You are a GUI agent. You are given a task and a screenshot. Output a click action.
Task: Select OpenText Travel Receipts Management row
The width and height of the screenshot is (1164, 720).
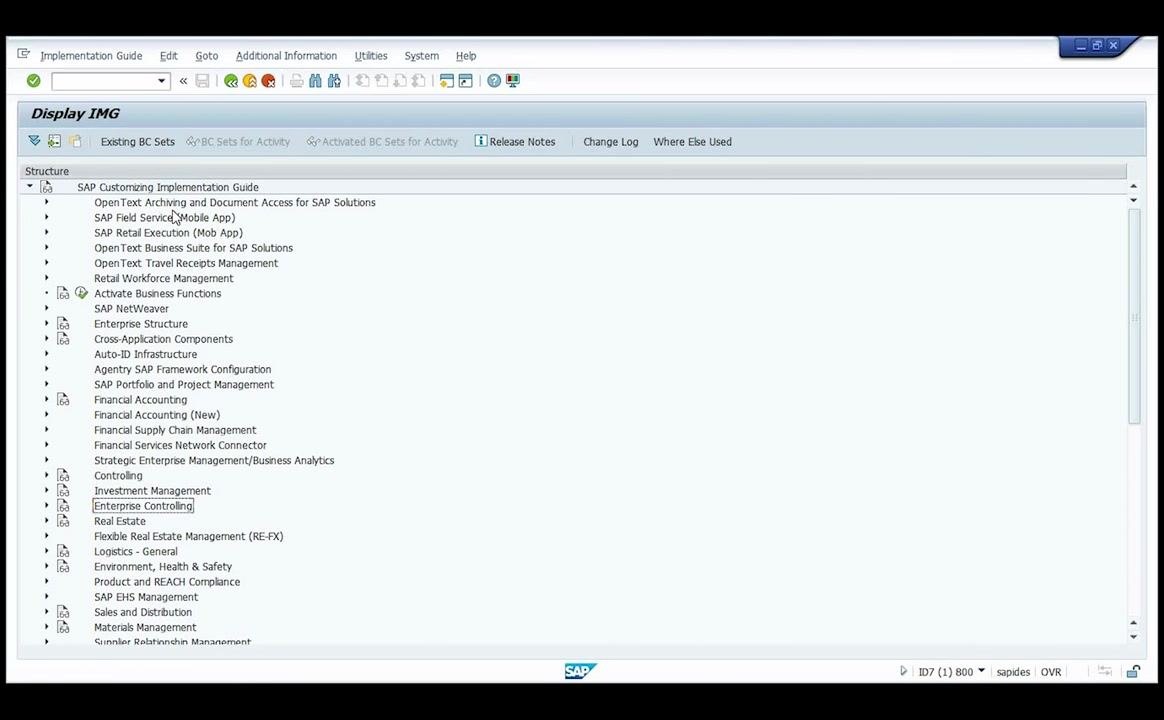click(x=186, y=263)
